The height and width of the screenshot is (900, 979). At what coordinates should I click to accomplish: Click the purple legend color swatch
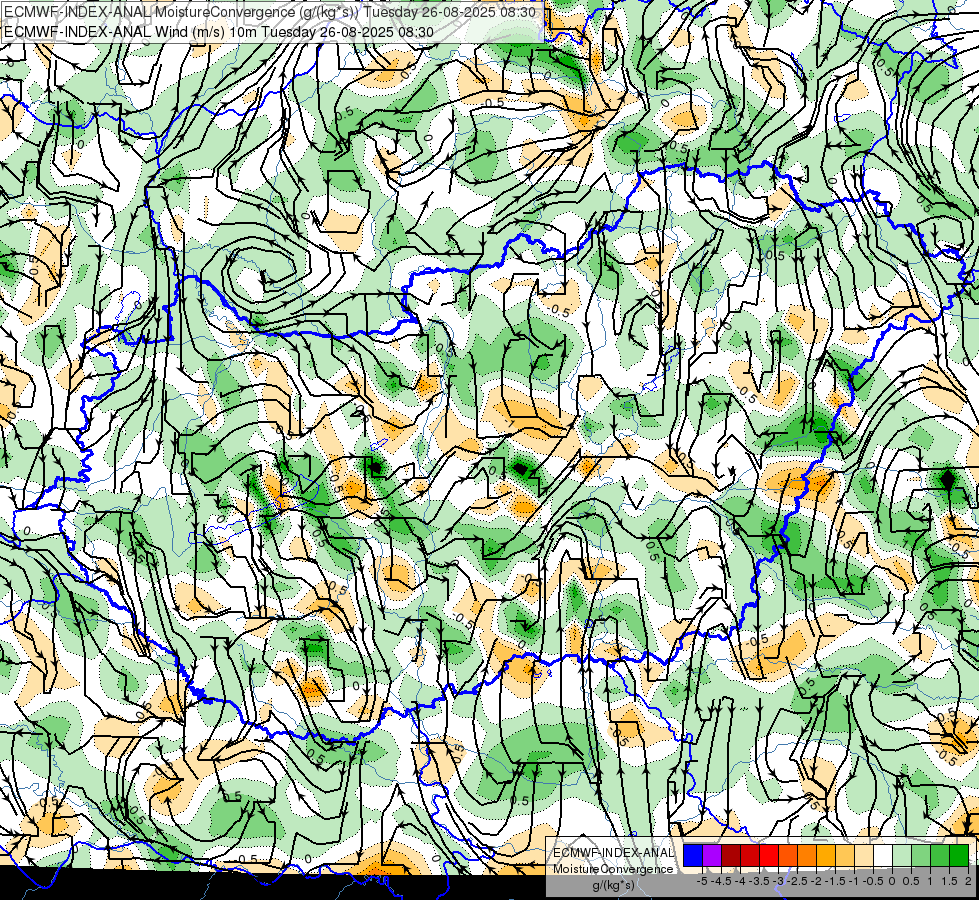712,855
